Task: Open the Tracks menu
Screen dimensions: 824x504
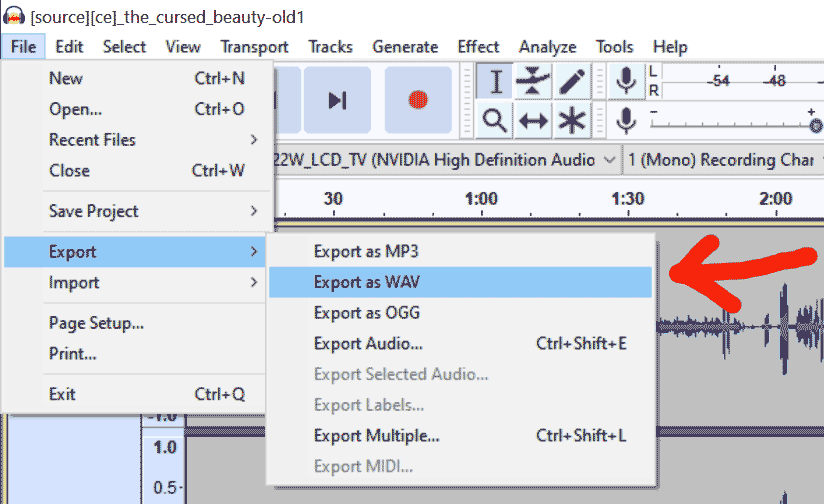Action: pyautogui.click(x=330, y=47)
